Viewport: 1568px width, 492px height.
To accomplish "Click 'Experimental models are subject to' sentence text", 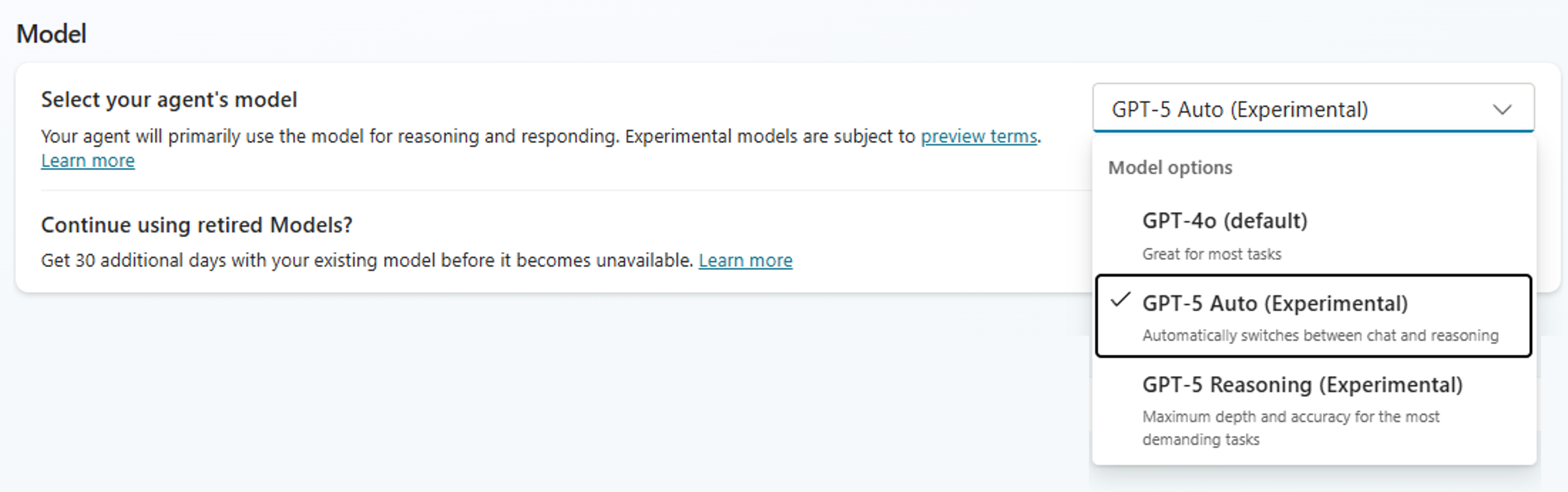I will pos(770,136).
